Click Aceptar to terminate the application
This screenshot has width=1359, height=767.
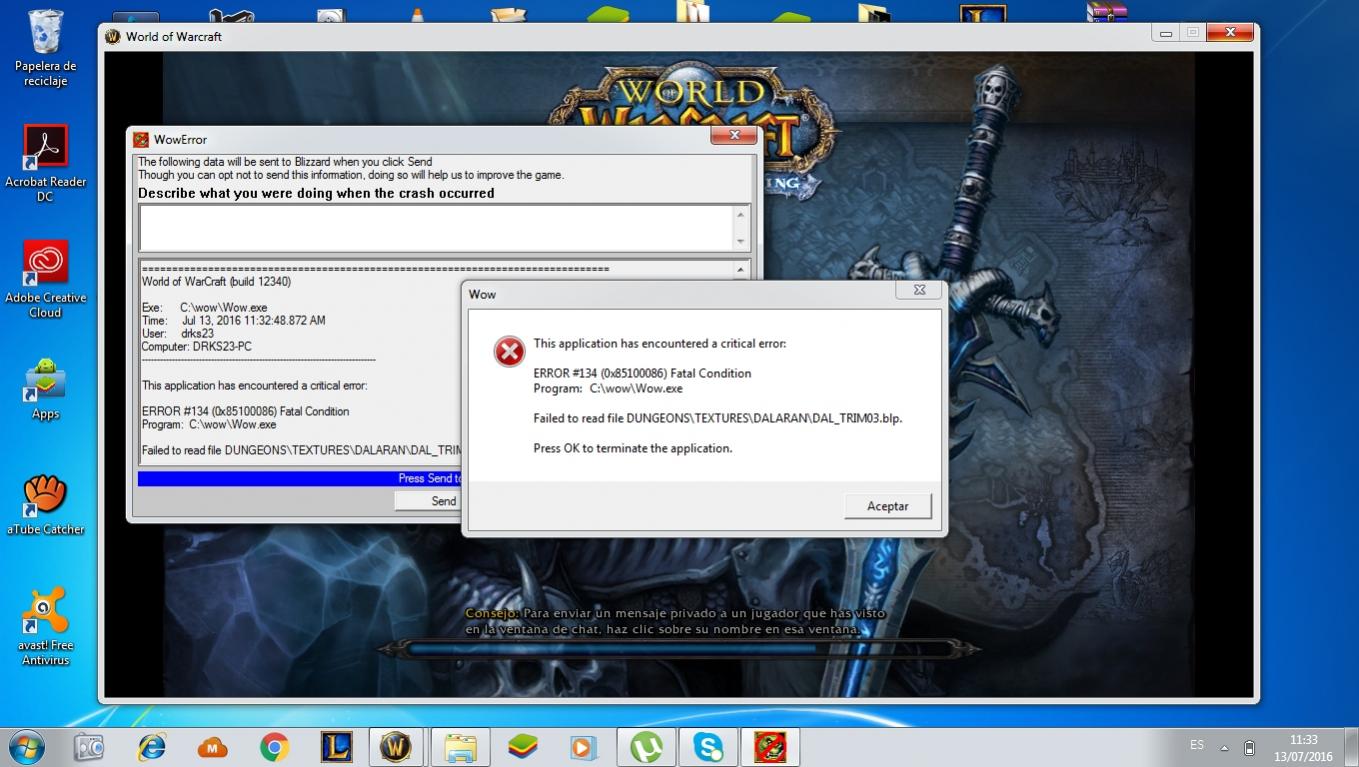tap(887, 506)
